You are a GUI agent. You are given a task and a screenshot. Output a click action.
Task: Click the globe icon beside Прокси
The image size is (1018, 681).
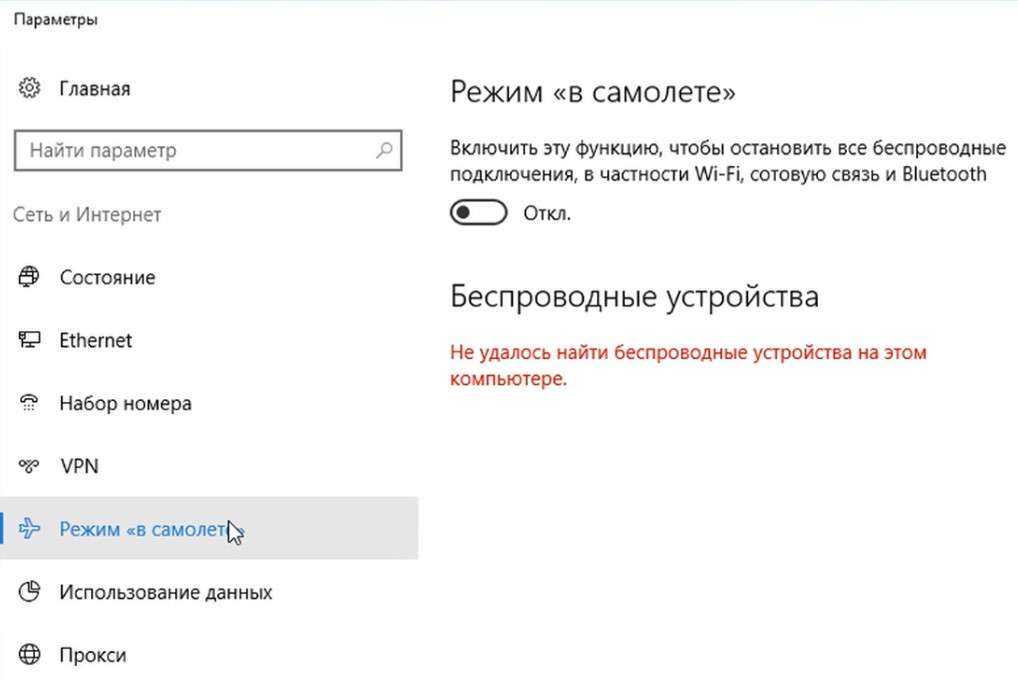(x=30, y=655)
